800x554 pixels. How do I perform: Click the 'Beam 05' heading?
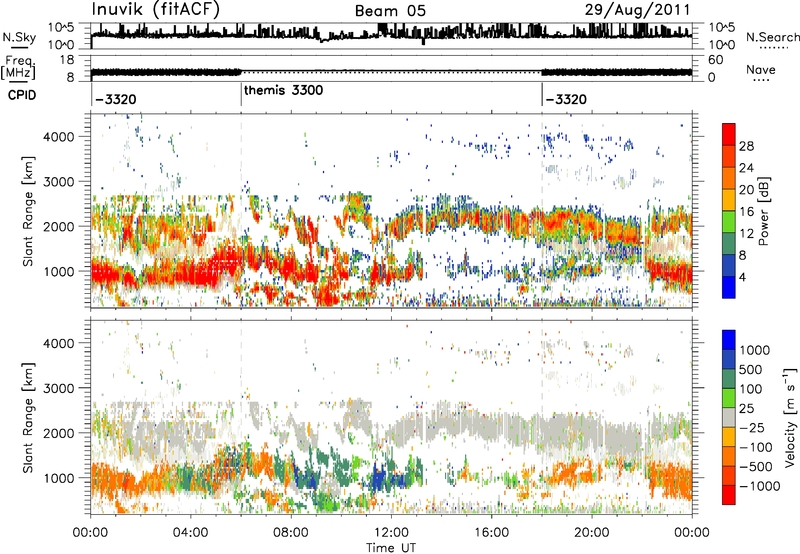[x=390, y=11]
